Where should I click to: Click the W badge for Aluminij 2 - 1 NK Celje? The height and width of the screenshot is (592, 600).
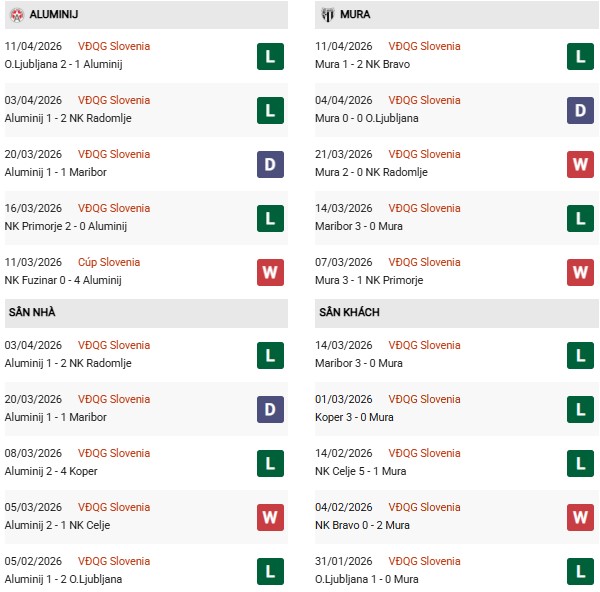point(270,517)
